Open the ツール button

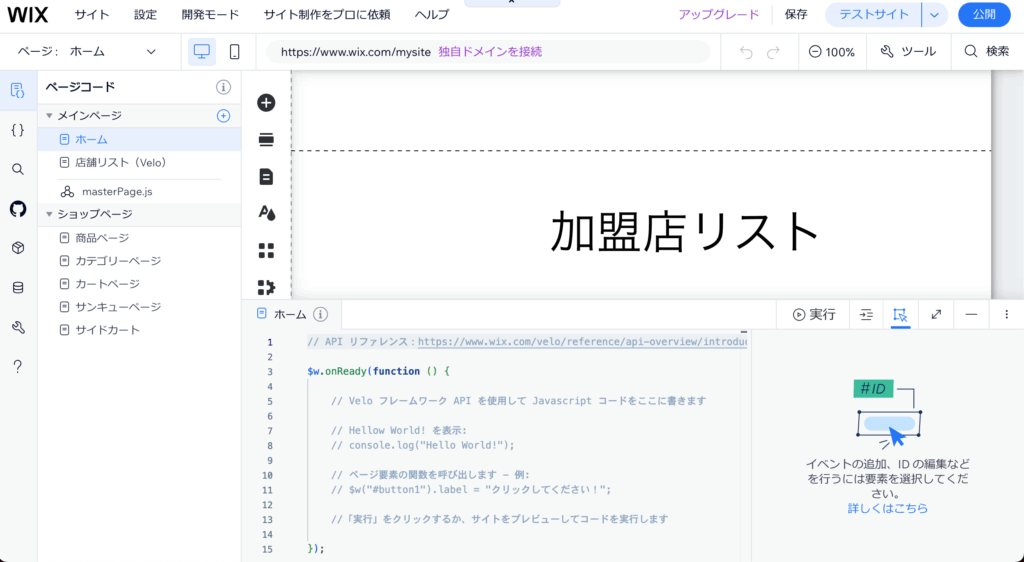coord(908,52)
